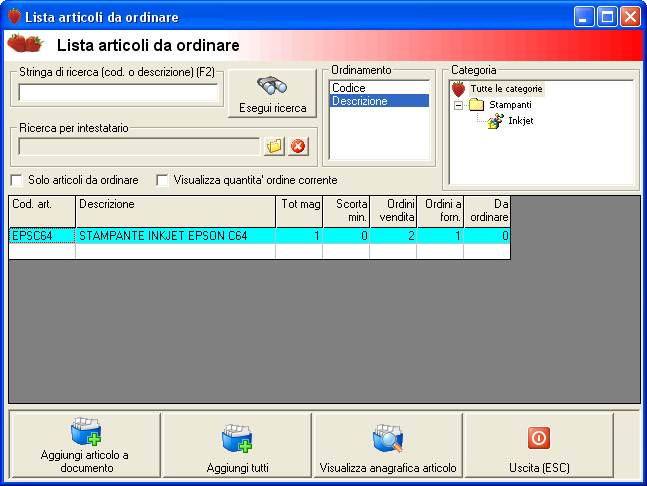This screenshot has width=647, height=486.
Task: Select Tutte le categorie in tree
Action: tap(506, 89)
